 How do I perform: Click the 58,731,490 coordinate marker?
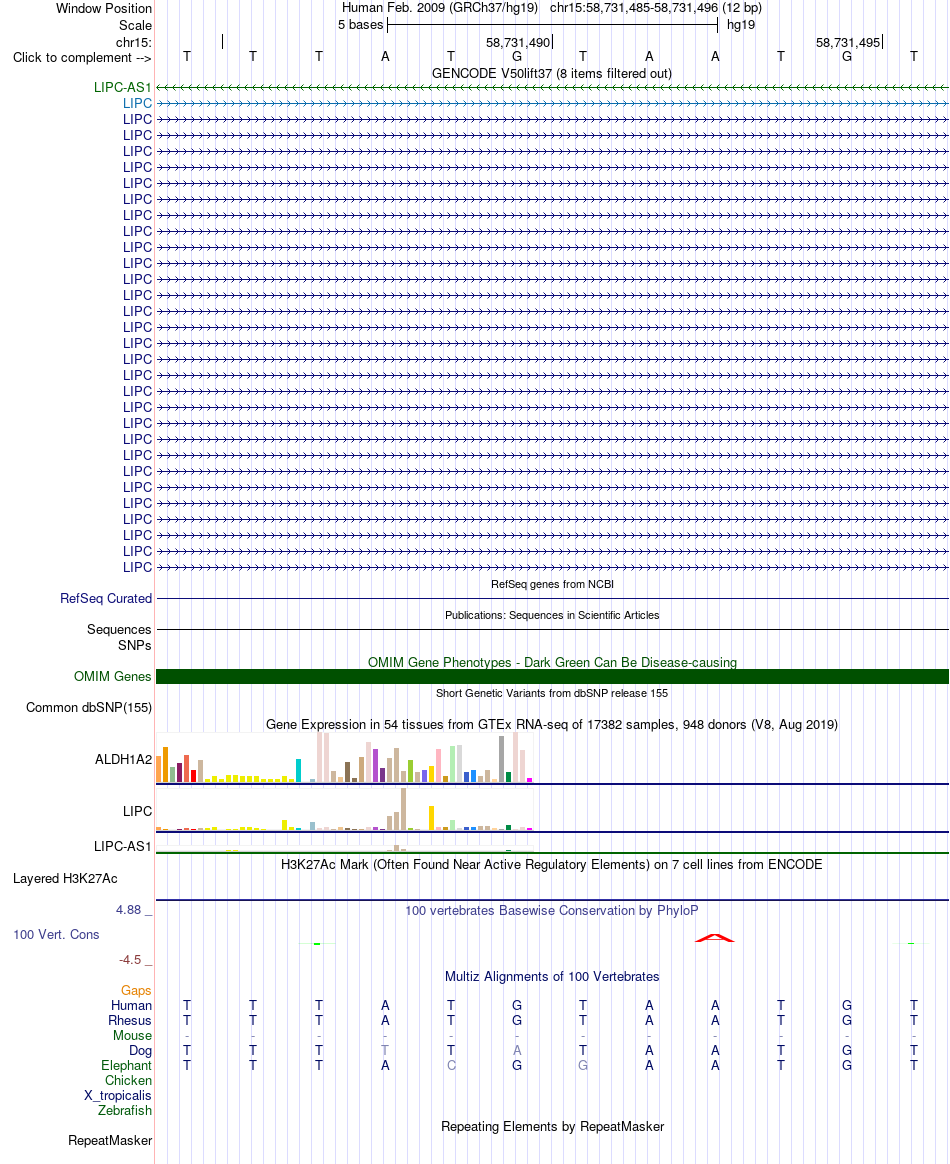click(x=518, y=42)
